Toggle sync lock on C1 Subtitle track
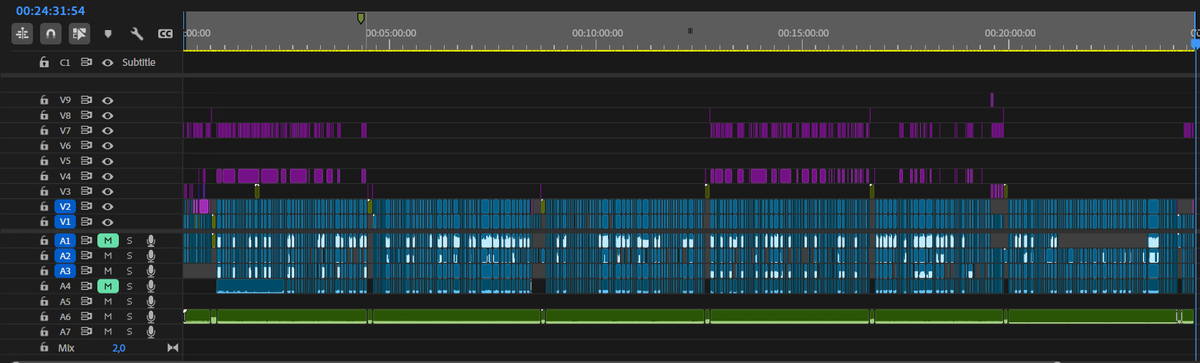 click(x=87, y=62)
